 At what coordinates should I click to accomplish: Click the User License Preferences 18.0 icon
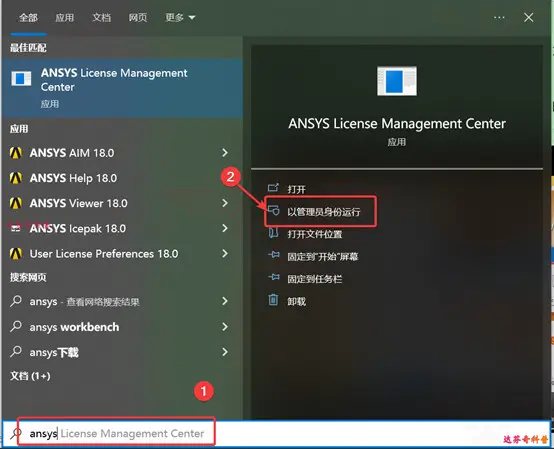tap(16, 253)
